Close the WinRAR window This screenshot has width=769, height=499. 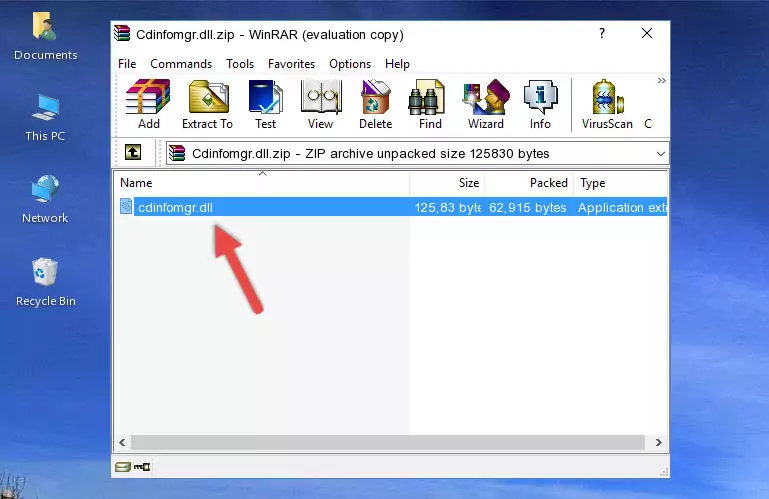pyautogui.click(x=647, y=33)
